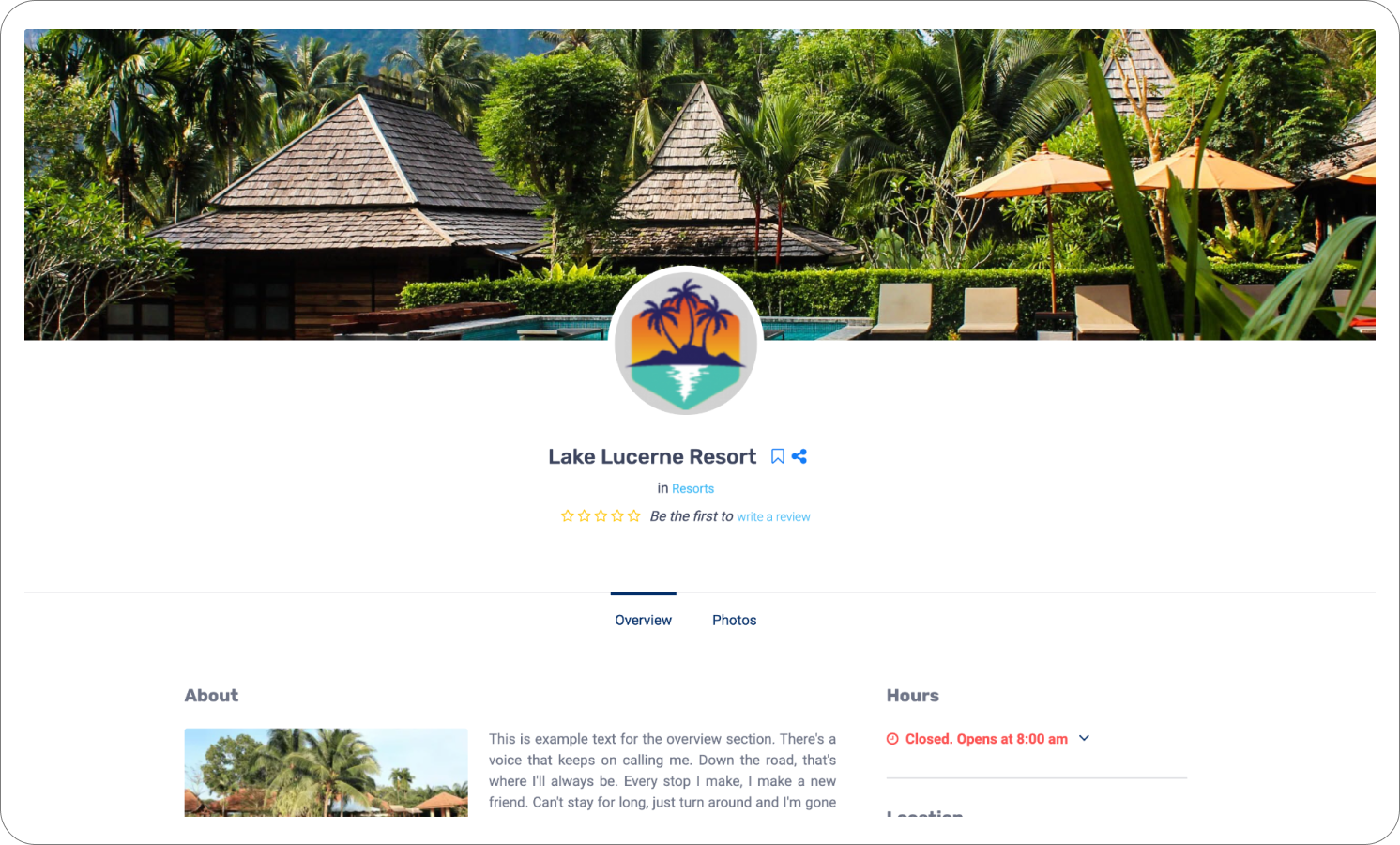Click the Lake Lucerne Resort title
This screenshot has height=845, width=1400.
click(652, 456)
